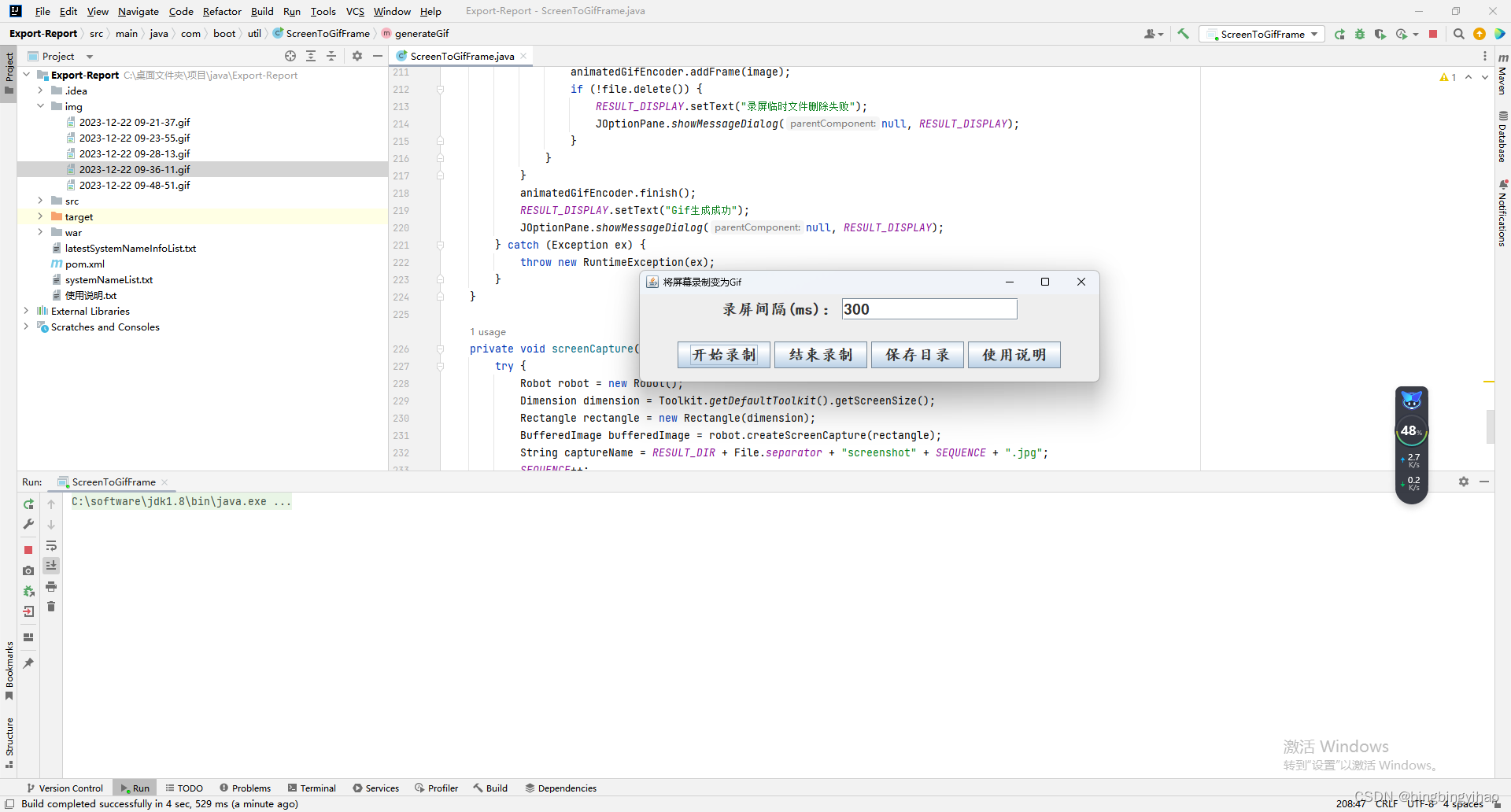Toggle the Bookmarks tool window button

9,671
